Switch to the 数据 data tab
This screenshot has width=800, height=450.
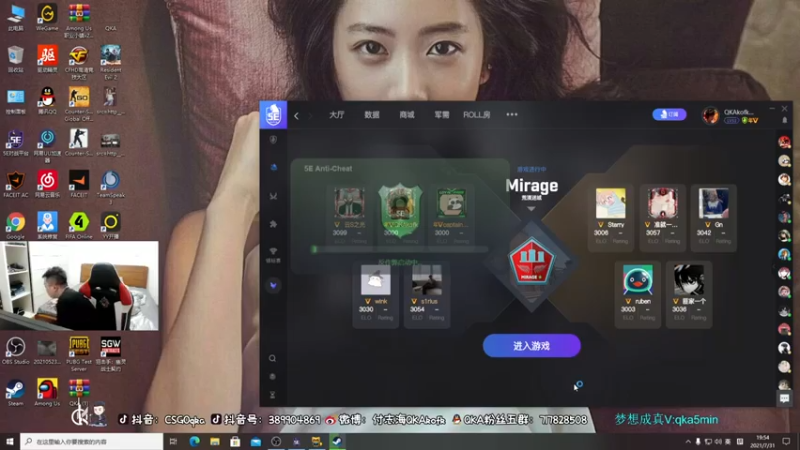(372, 115)
